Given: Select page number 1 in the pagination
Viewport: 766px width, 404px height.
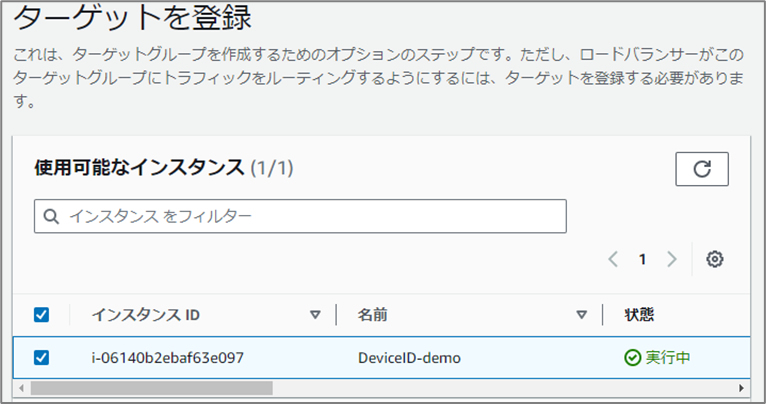Looking at the screenshot, I should pos(642,259).
